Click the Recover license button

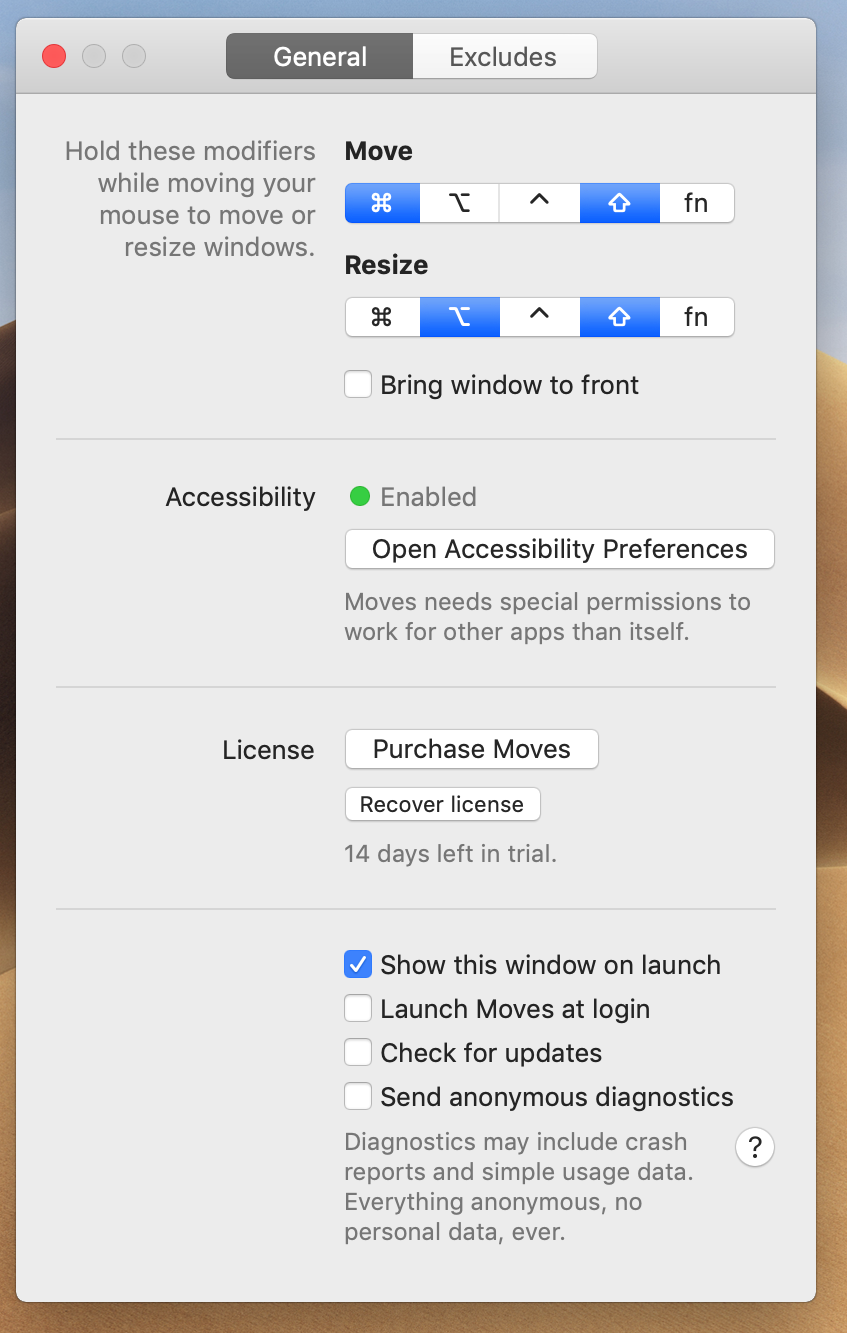442,804
